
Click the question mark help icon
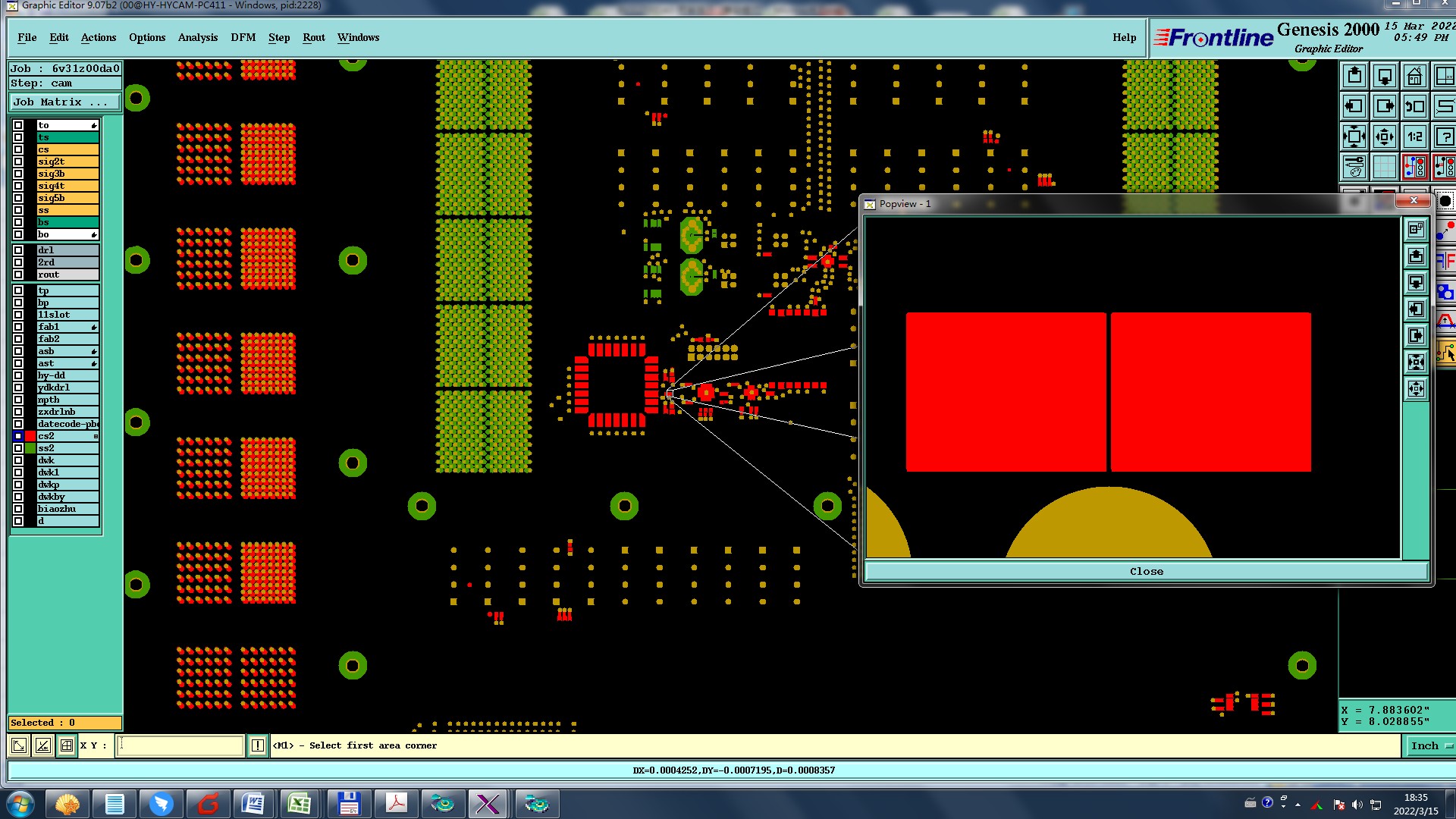pyautogui.click(x=1445, y=137)
